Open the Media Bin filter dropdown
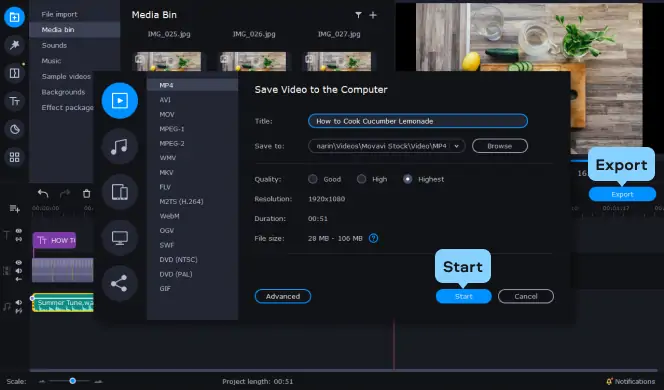664x390 pixels. coord(358,15)
